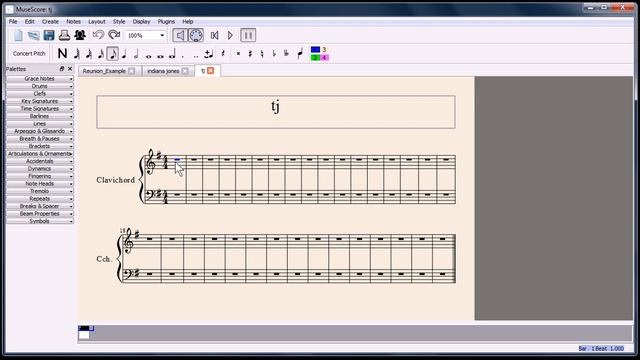Close the tj score tab

click(211, 71)
